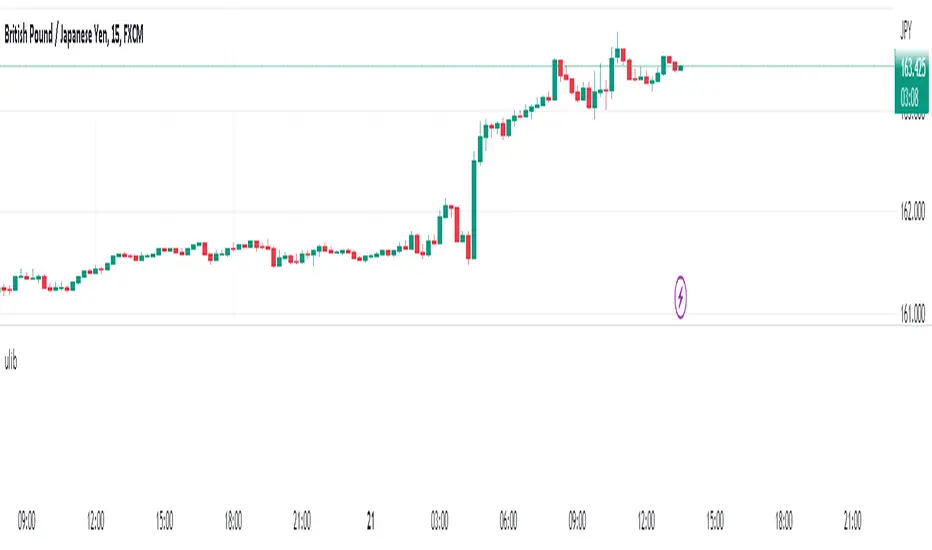Select the ulib indicator label
Image resolution: width=932 pixels, height=550 pixels.
click(x=11, y=363)
